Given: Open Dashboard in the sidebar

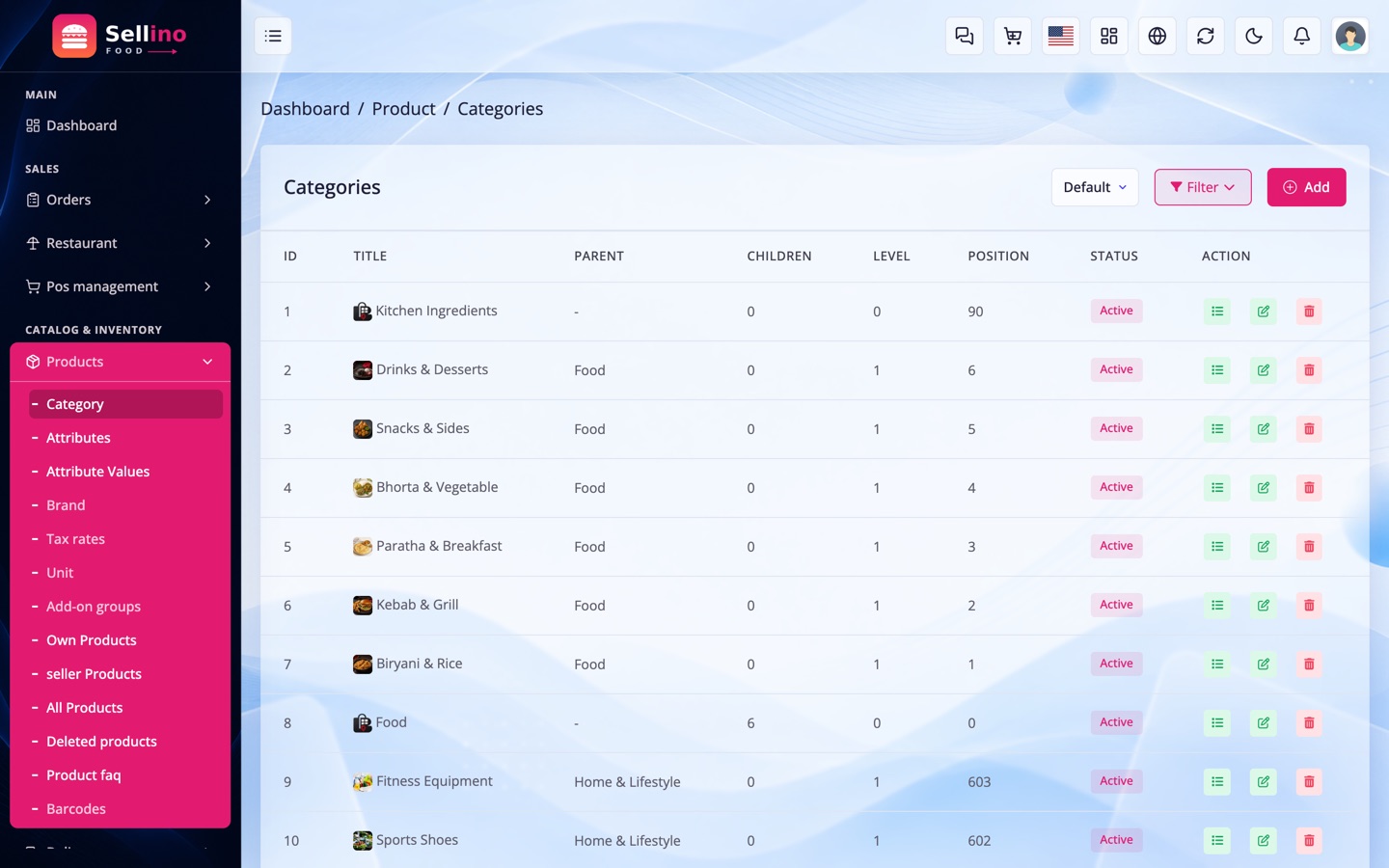Looking at the screenshot, I should pyautogui.click(x=120, y=125).
